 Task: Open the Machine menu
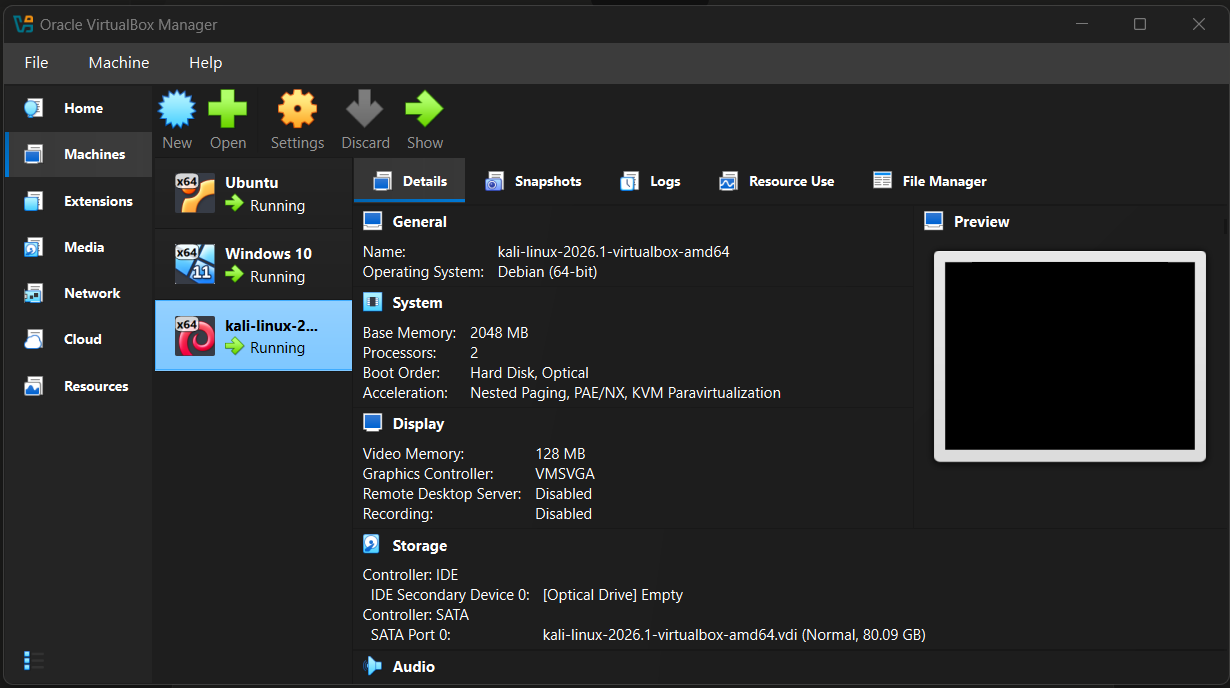119,62
